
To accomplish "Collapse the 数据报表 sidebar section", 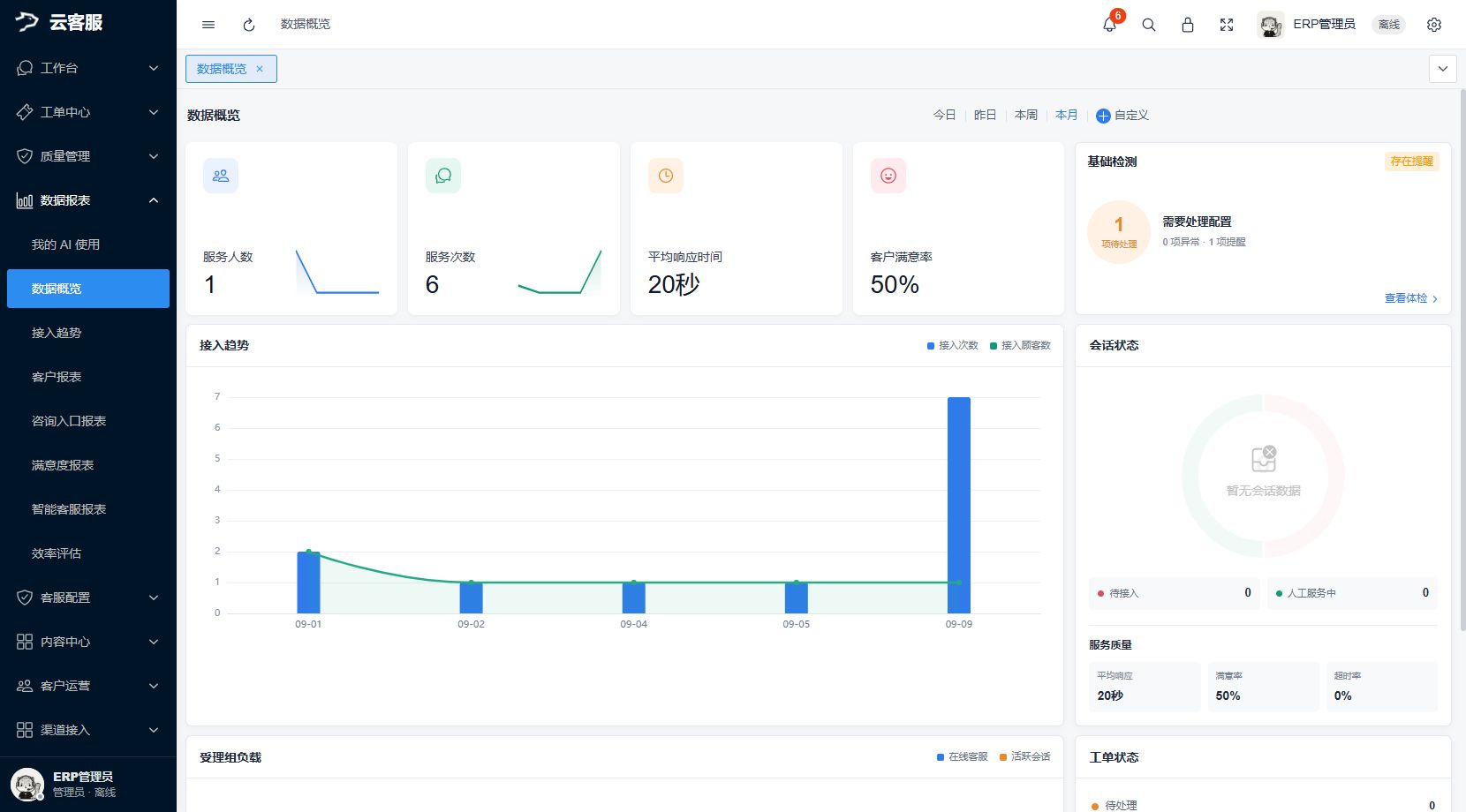I will click(x=88, y=200).
